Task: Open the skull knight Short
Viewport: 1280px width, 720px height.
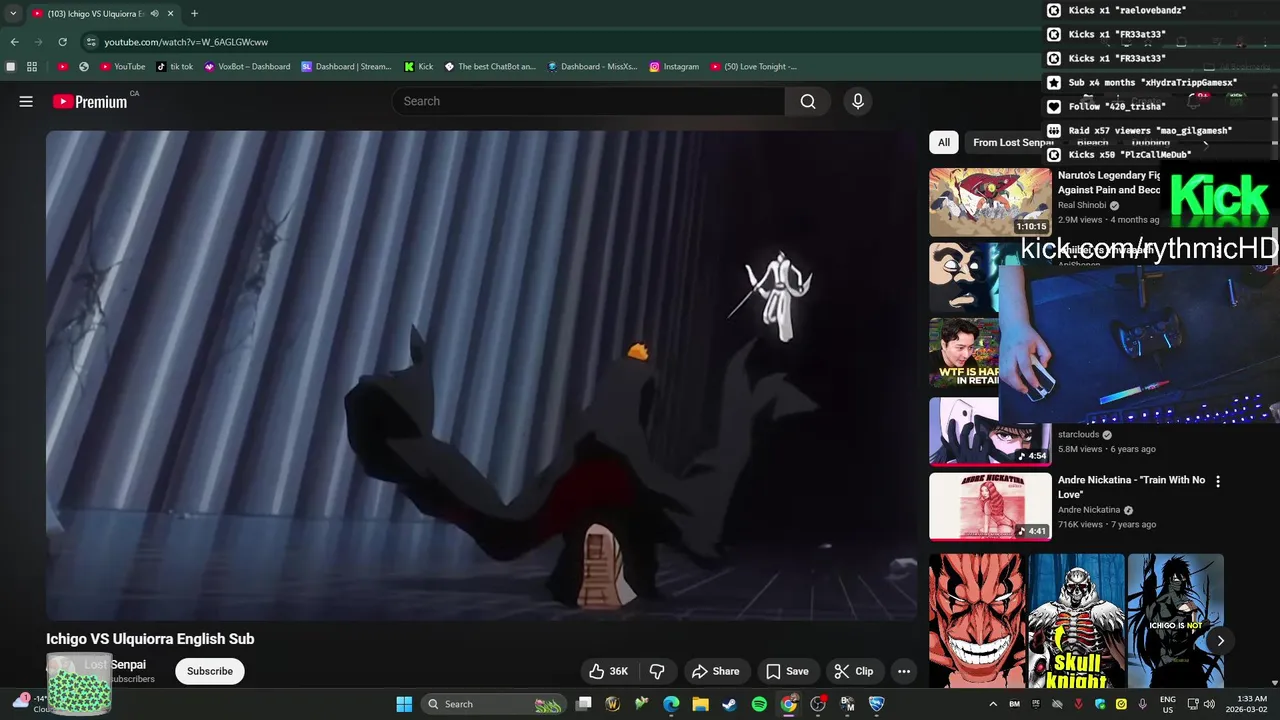Action: [x=1076, y=621]
